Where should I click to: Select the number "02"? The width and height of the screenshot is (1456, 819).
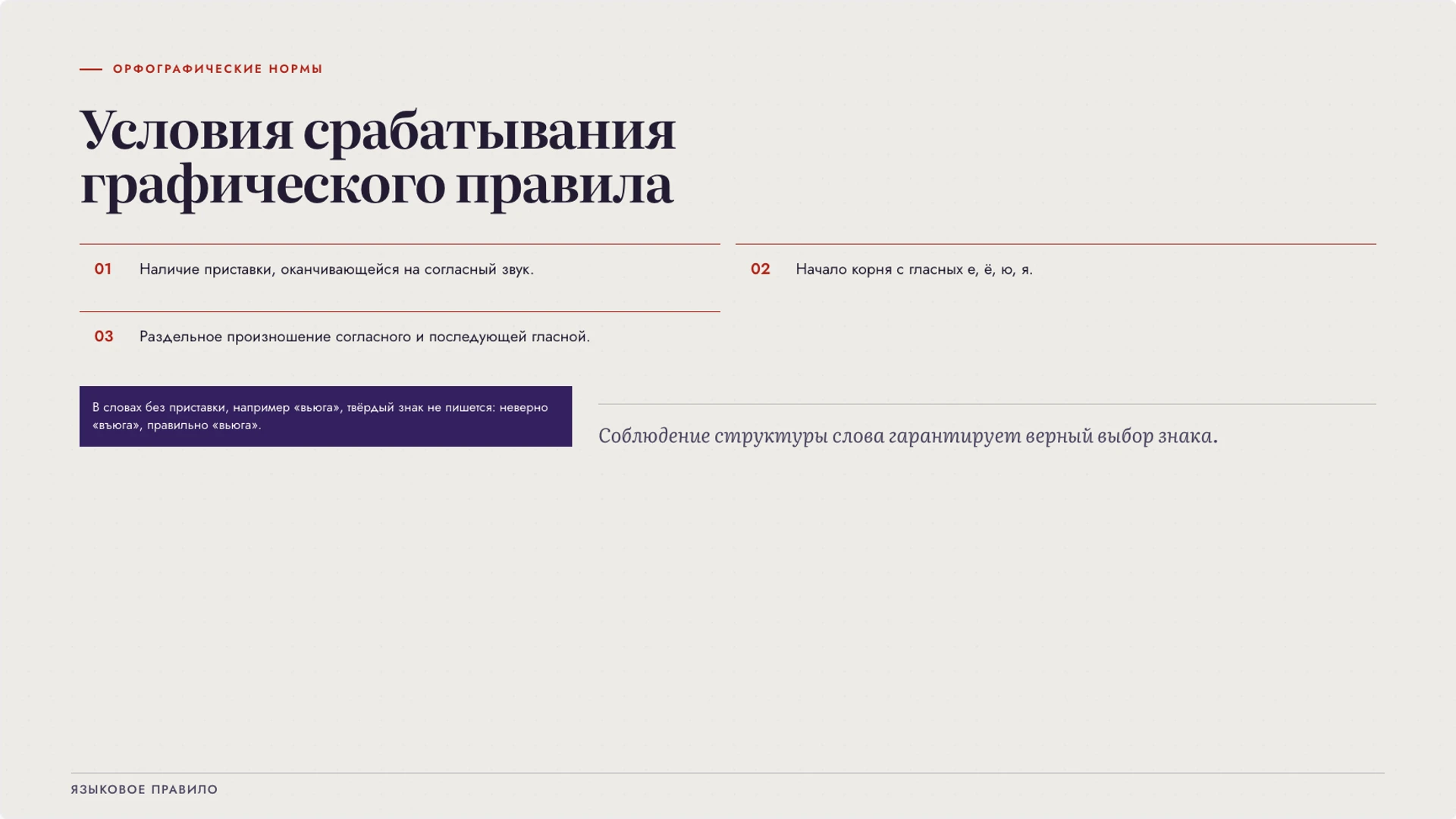coord(761,269)
